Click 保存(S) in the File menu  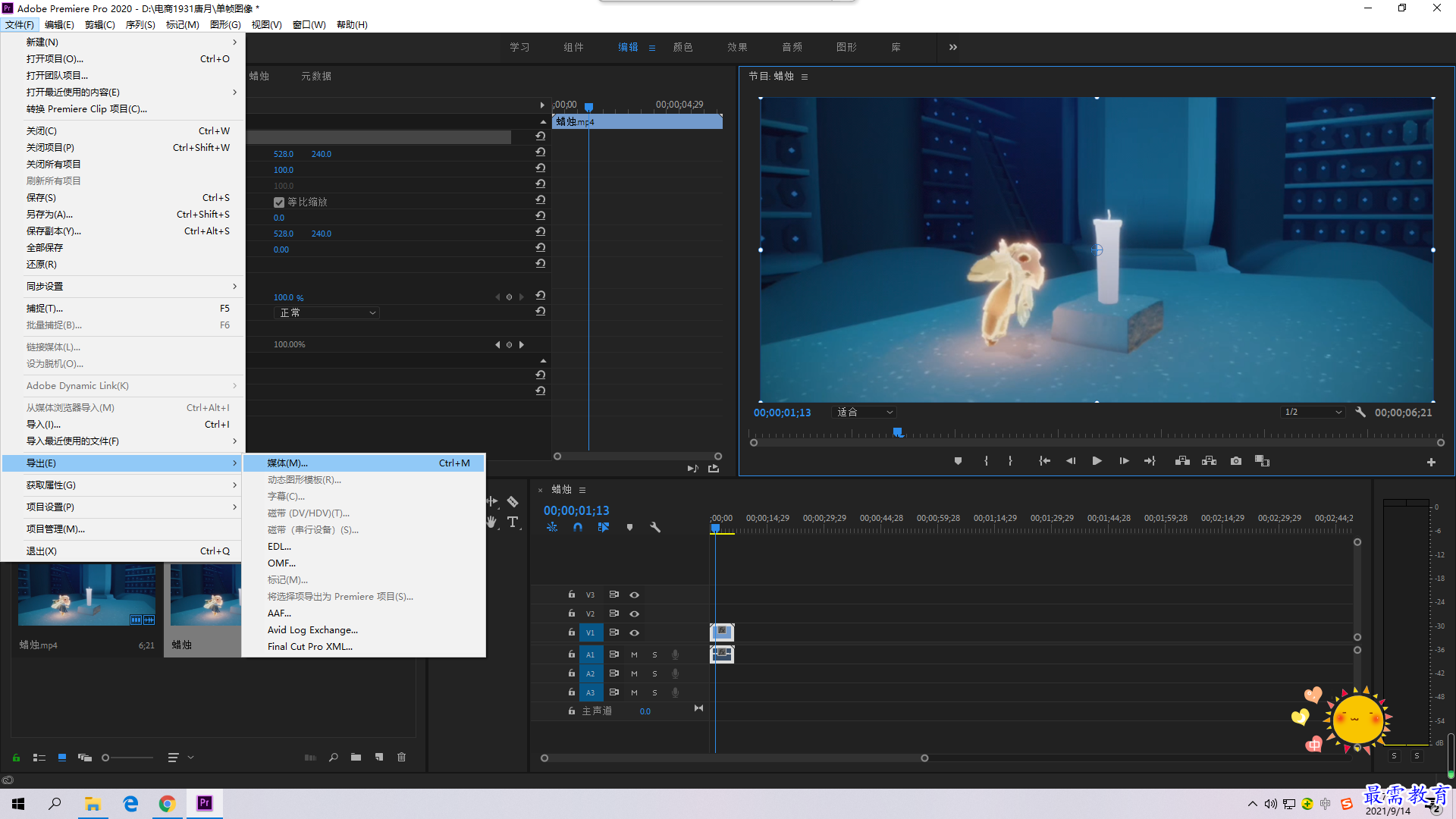pyautogui.click(x=123, y=197)
